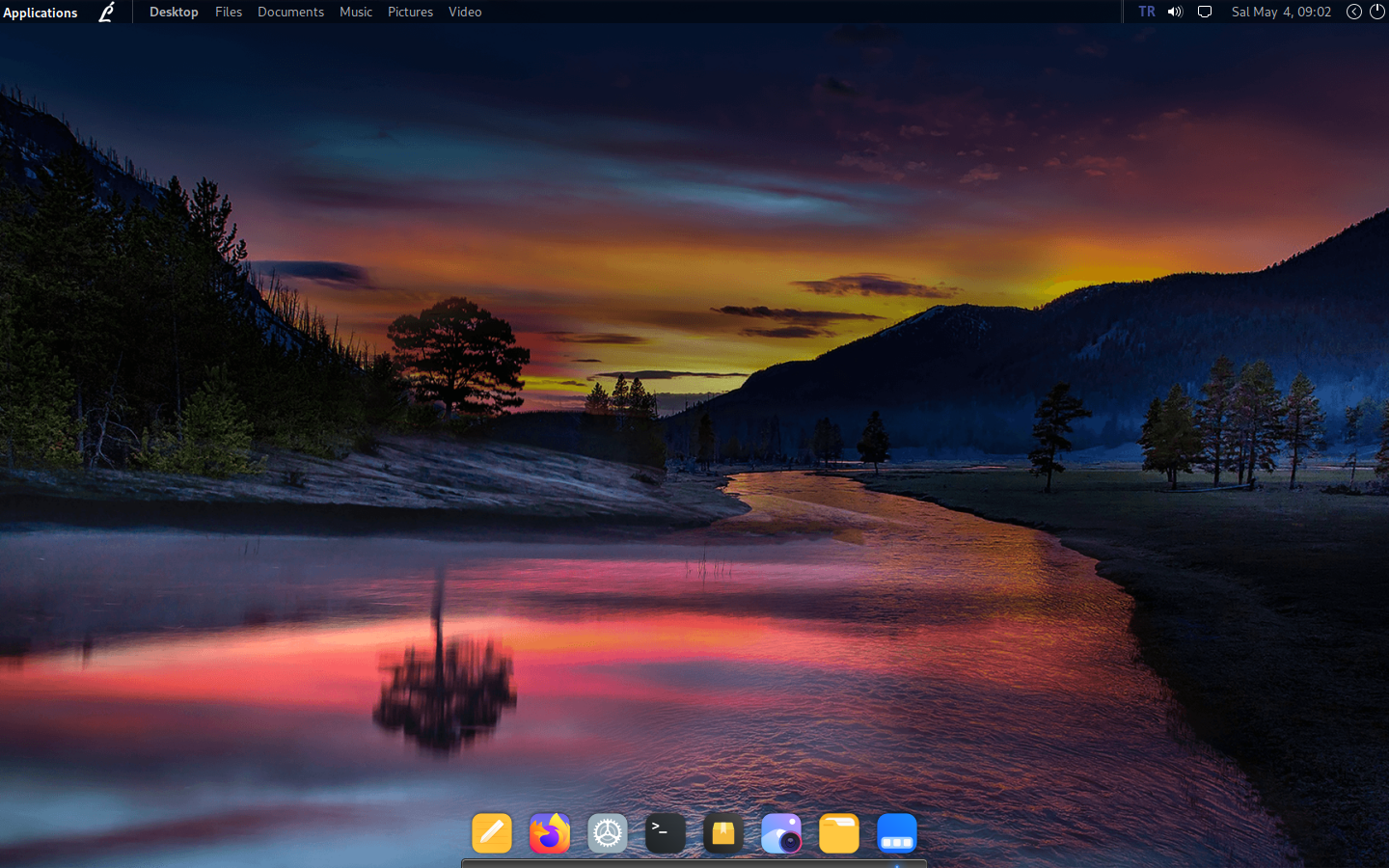
Task: Open the Video folder shortcut
Action: [465, 12]
